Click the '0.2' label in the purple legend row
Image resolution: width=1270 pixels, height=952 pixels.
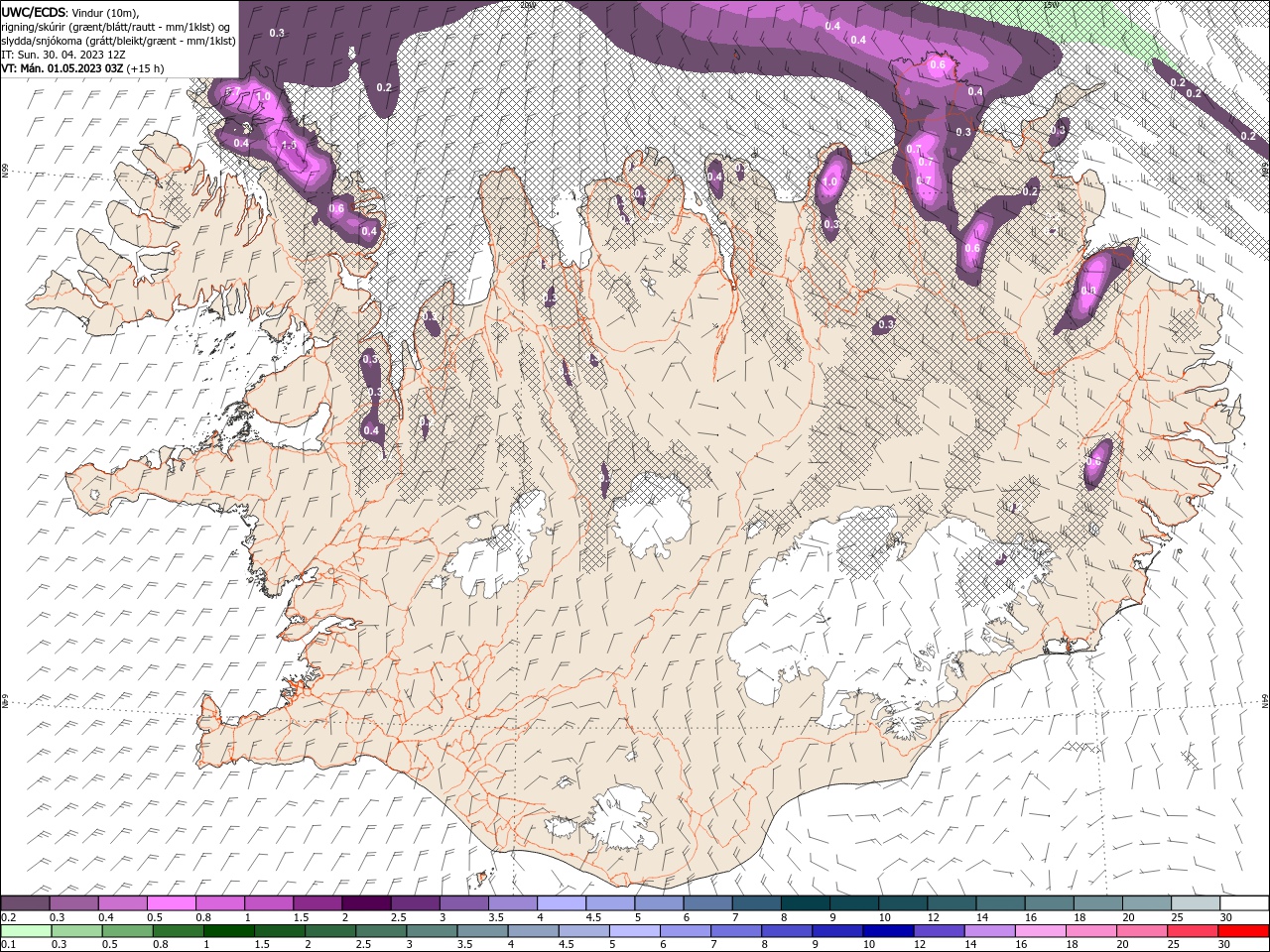coord(7,917)
